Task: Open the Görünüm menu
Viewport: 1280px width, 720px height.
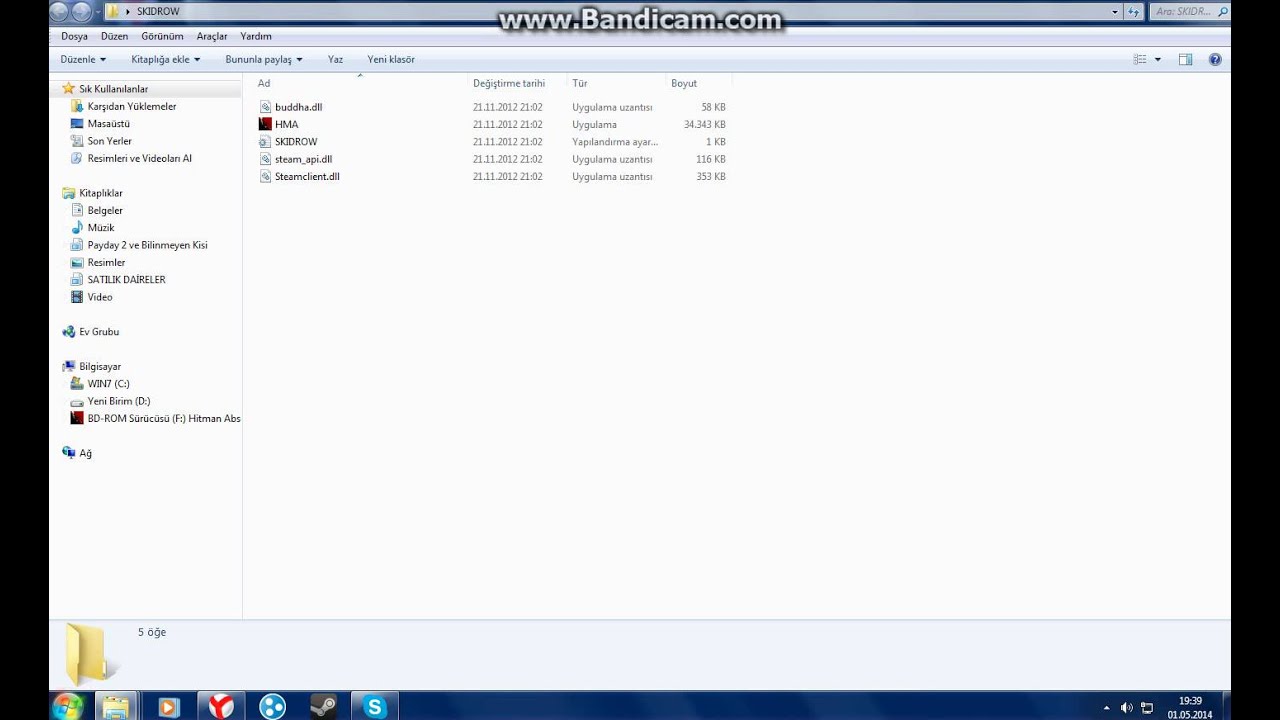Action: pyautogui.click(x=162, y=36)
